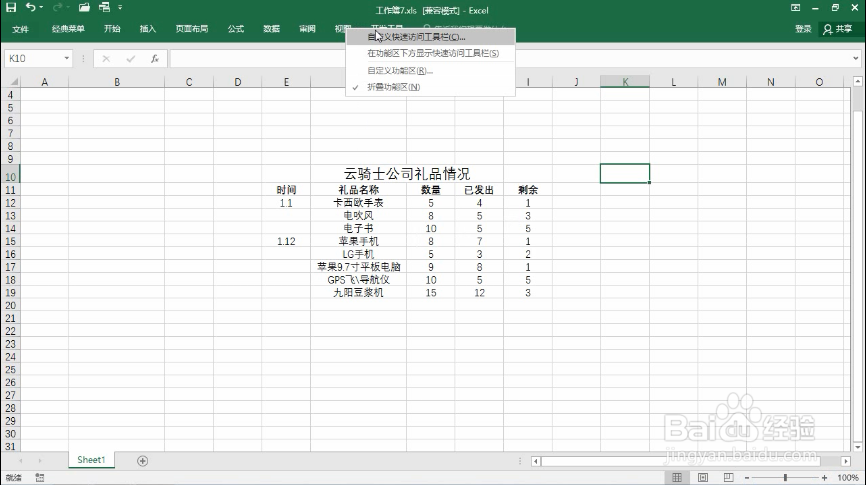Click the zoom in plus button
This screenshot has height=485, width=866.
pos(824,478)
